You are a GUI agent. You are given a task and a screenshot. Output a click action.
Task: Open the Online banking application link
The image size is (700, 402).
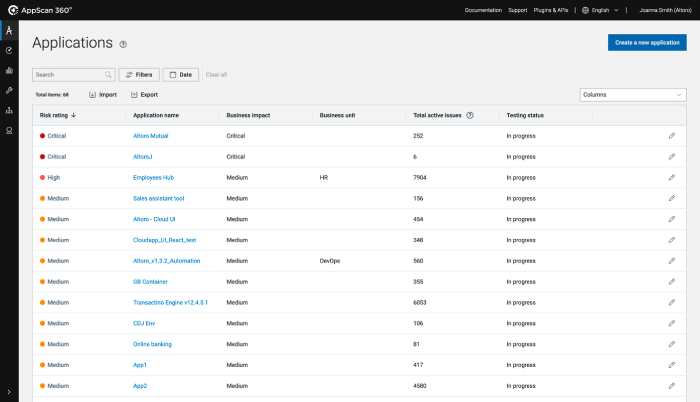[152, 344]
